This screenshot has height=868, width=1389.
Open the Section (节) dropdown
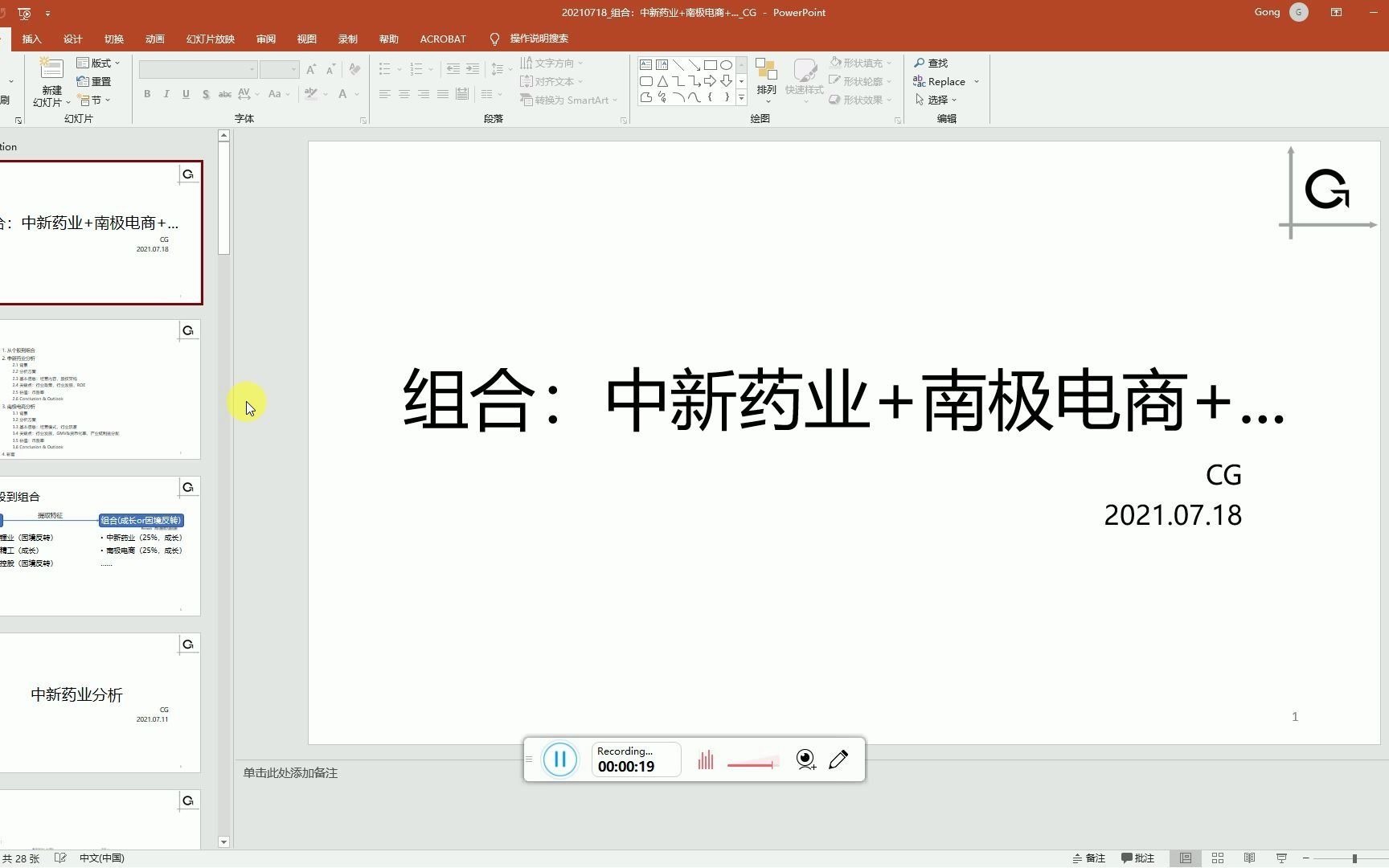click(x=94, y=100)
